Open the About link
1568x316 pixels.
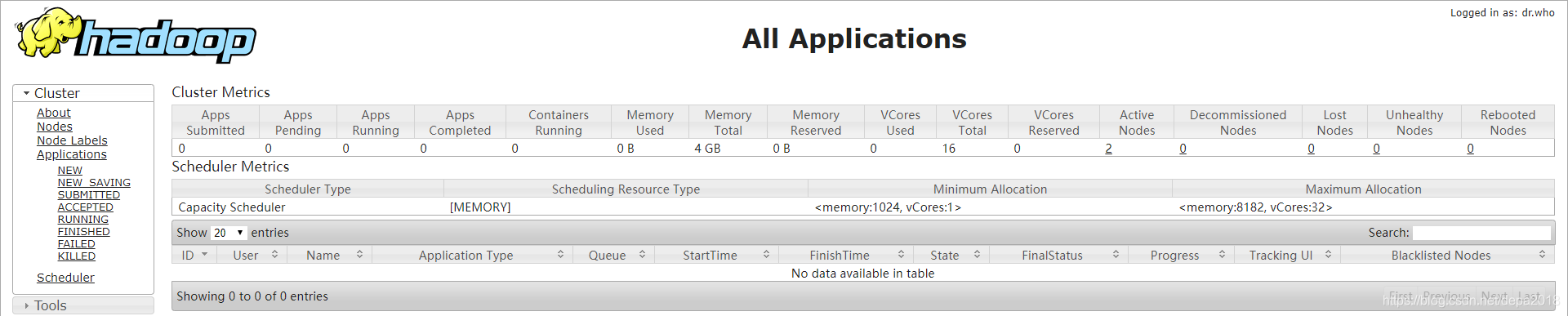[54, 113]
